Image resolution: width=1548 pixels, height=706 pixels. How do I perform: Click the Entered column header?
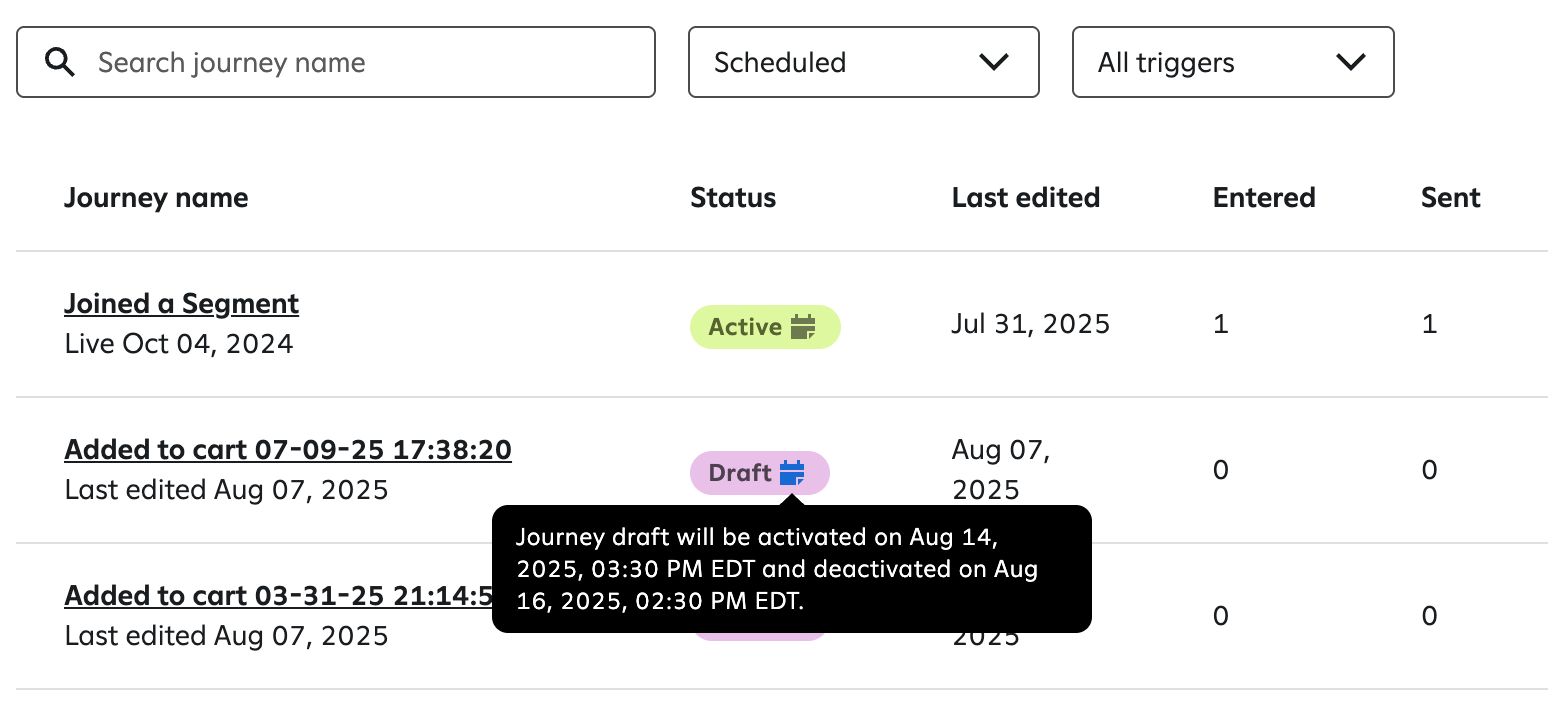click(1263, 198)
